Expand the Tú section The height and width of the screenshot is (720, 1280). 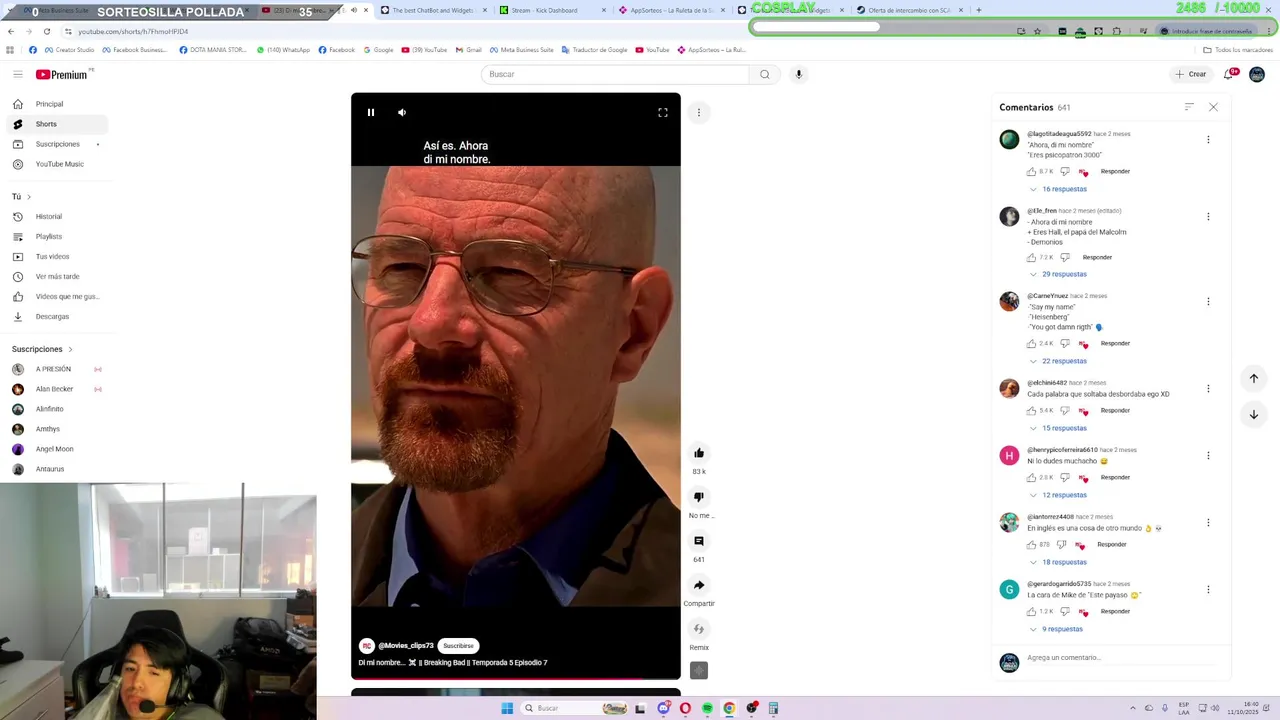(22, 196)
